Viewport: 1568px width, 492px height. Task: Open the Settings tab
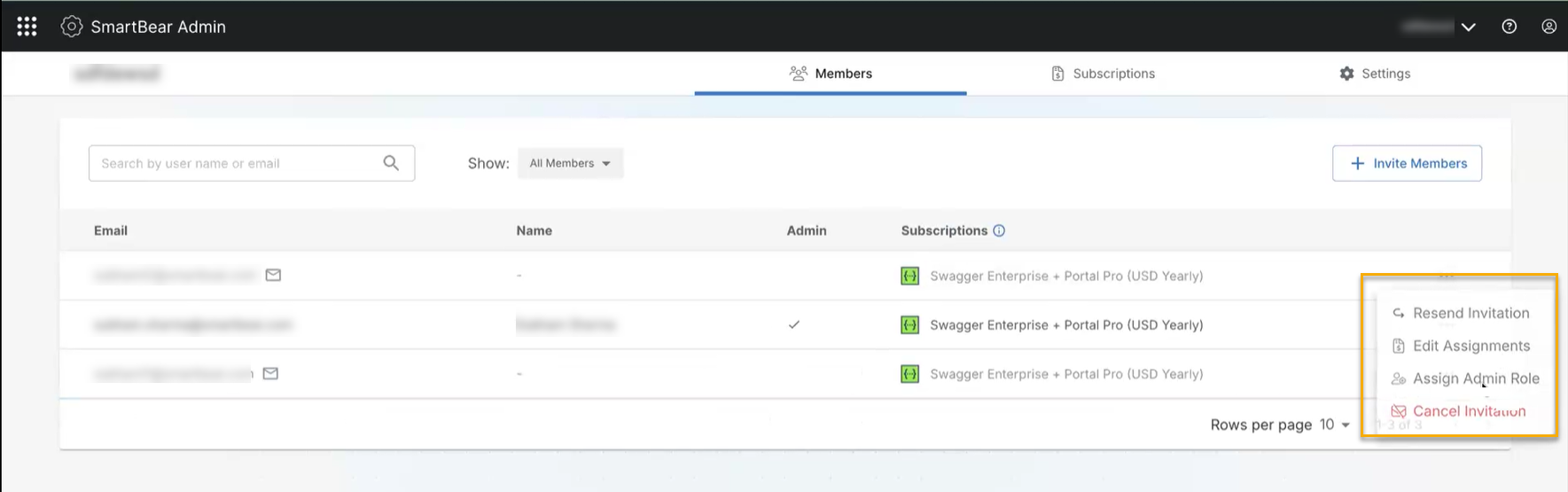point(1375,74)
